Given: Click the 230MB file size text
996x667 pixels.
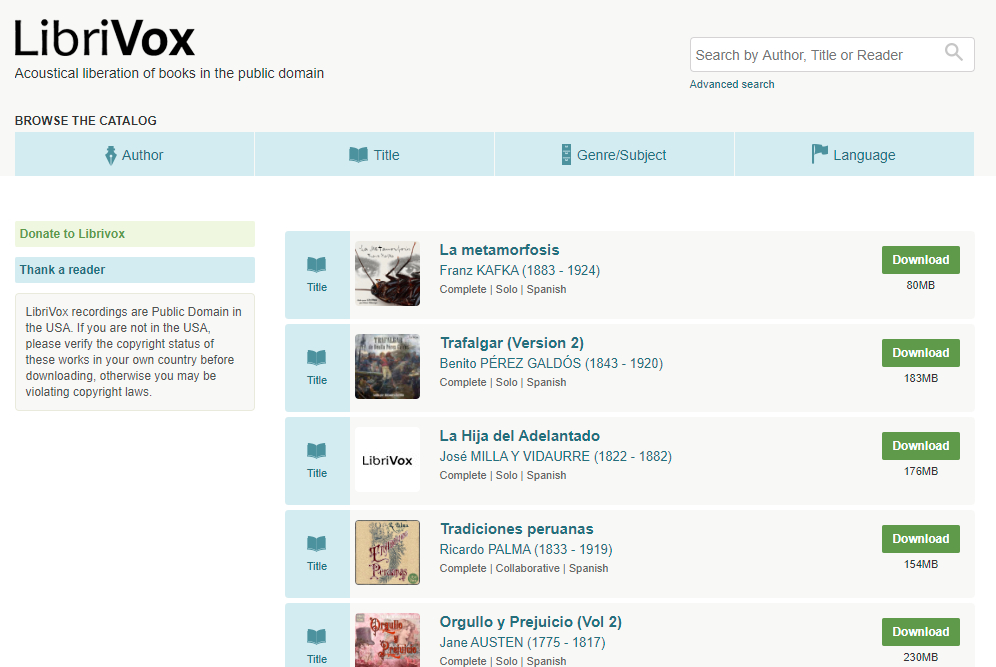Looking at the screenshot, I should coord(920,657).
